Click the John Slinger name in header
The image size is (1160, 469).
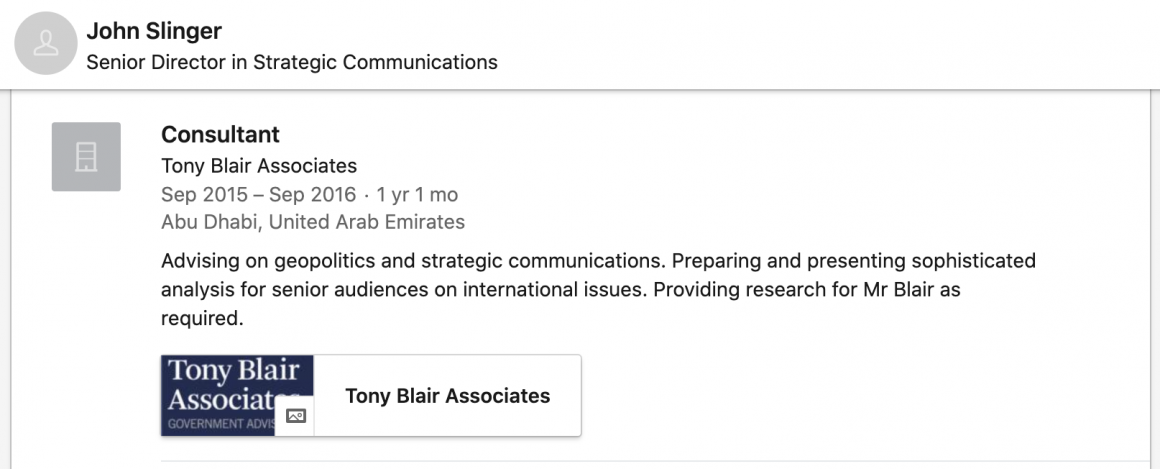pyautogui.click(x=154, y=31)
